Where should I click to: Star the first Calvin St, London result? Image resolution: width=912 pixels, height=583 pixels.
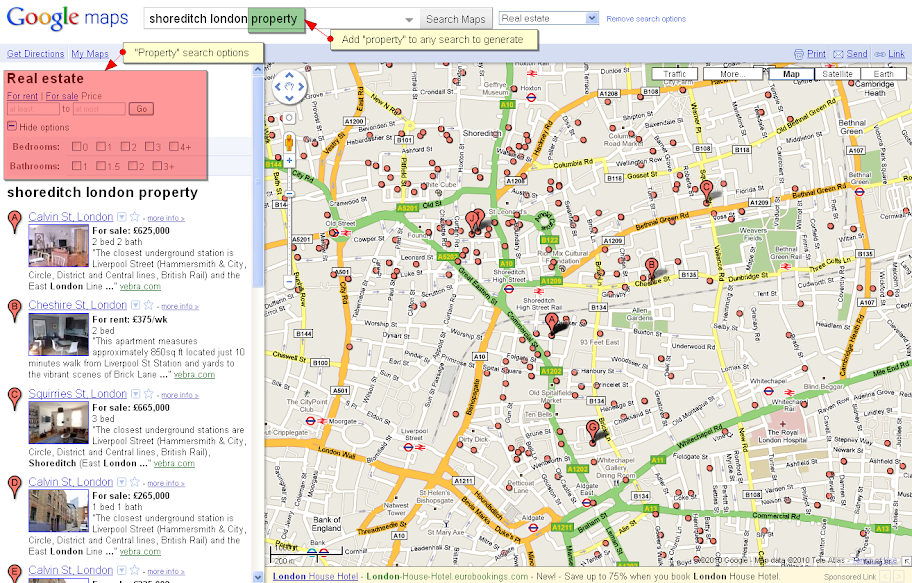point(135,217)
